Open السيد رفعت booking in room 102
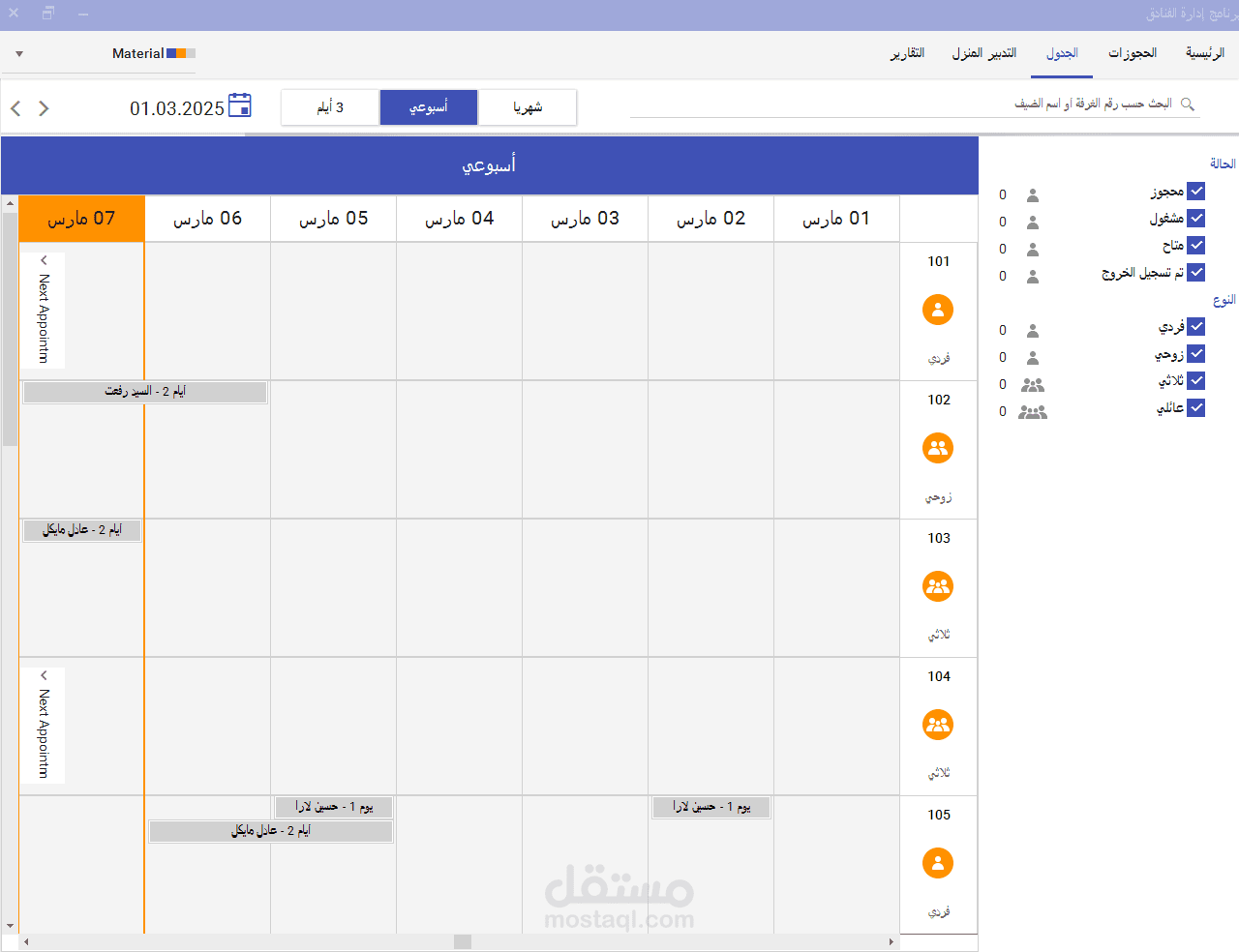1239x952 pixels. click(145, 392)
